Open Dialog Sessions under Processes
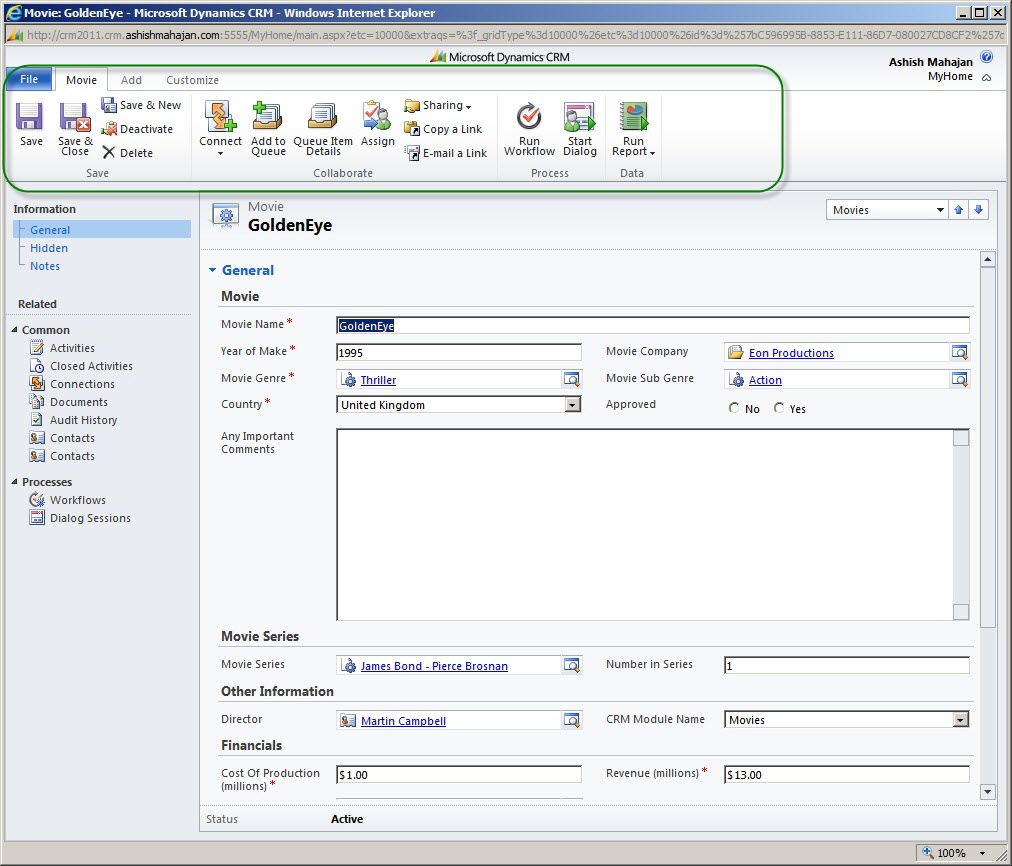 click(80, 518)
